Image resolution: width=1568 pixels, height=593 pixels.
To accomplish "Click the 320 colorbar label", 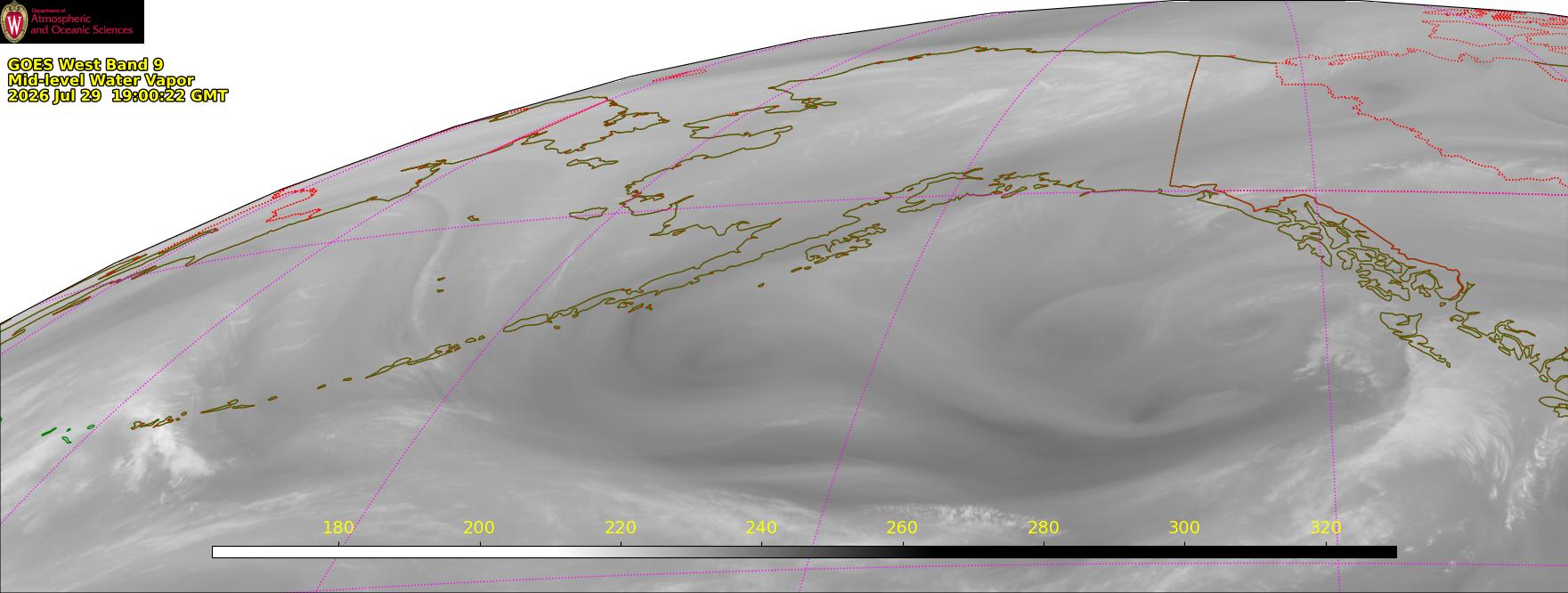I will coord(1326,527).
